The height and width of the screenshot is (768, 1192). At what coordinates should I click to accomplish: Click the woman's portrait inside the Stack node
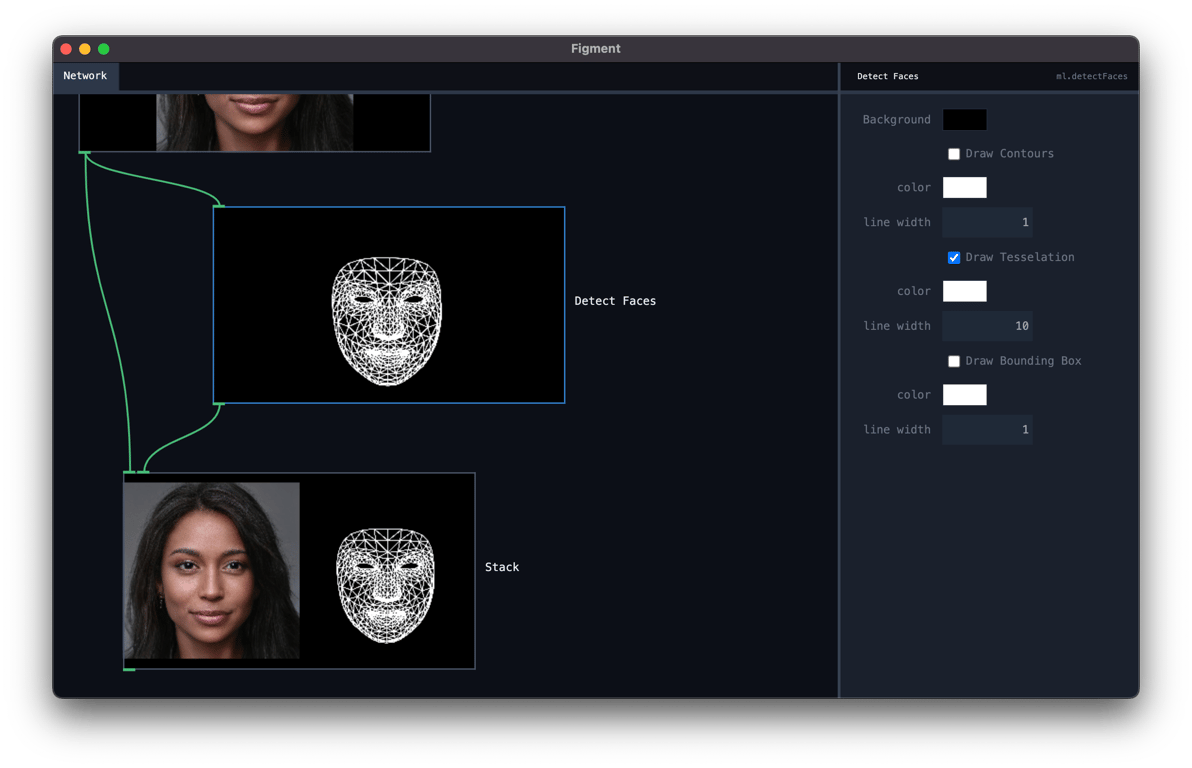(x=211, y=571)
